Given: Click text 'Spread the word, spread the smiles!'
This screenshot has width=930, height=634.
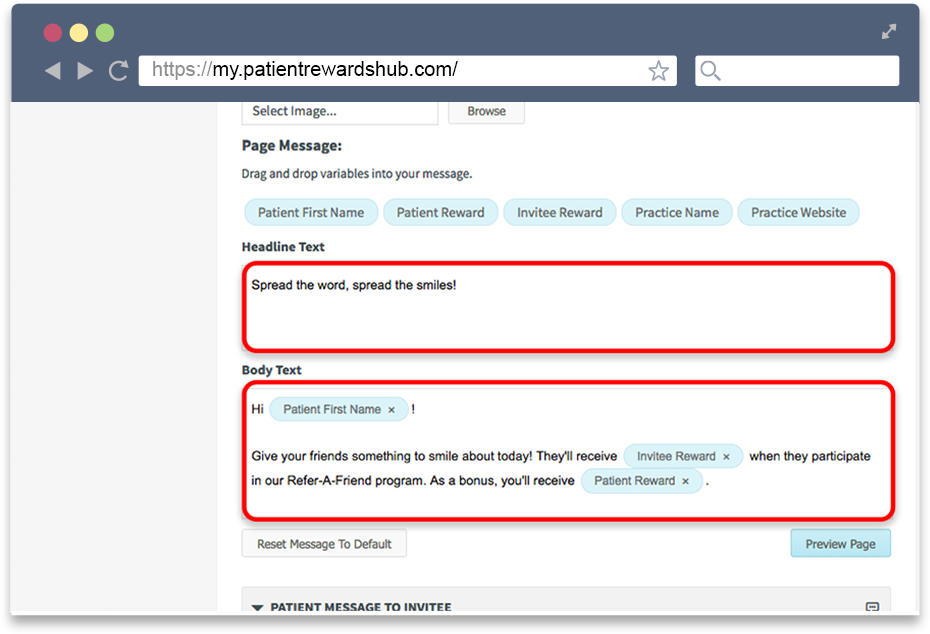Looking at the screenshot, I should coord(353,285).
